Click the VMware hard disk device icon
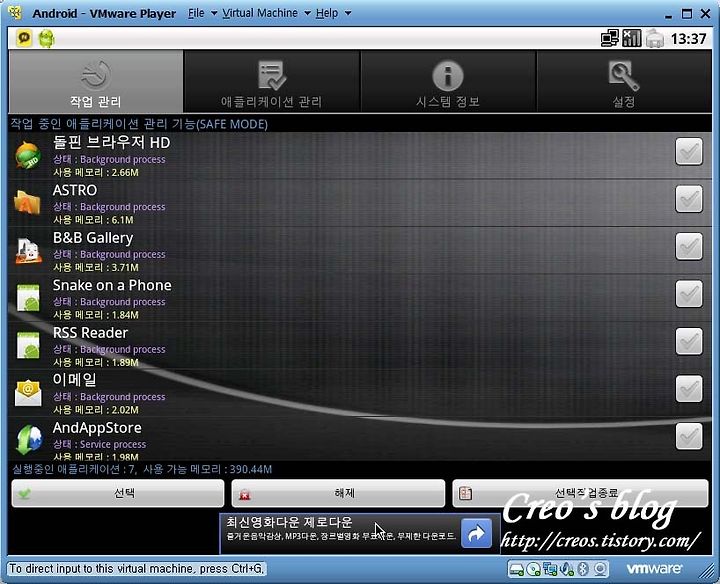 pos(517,569)
